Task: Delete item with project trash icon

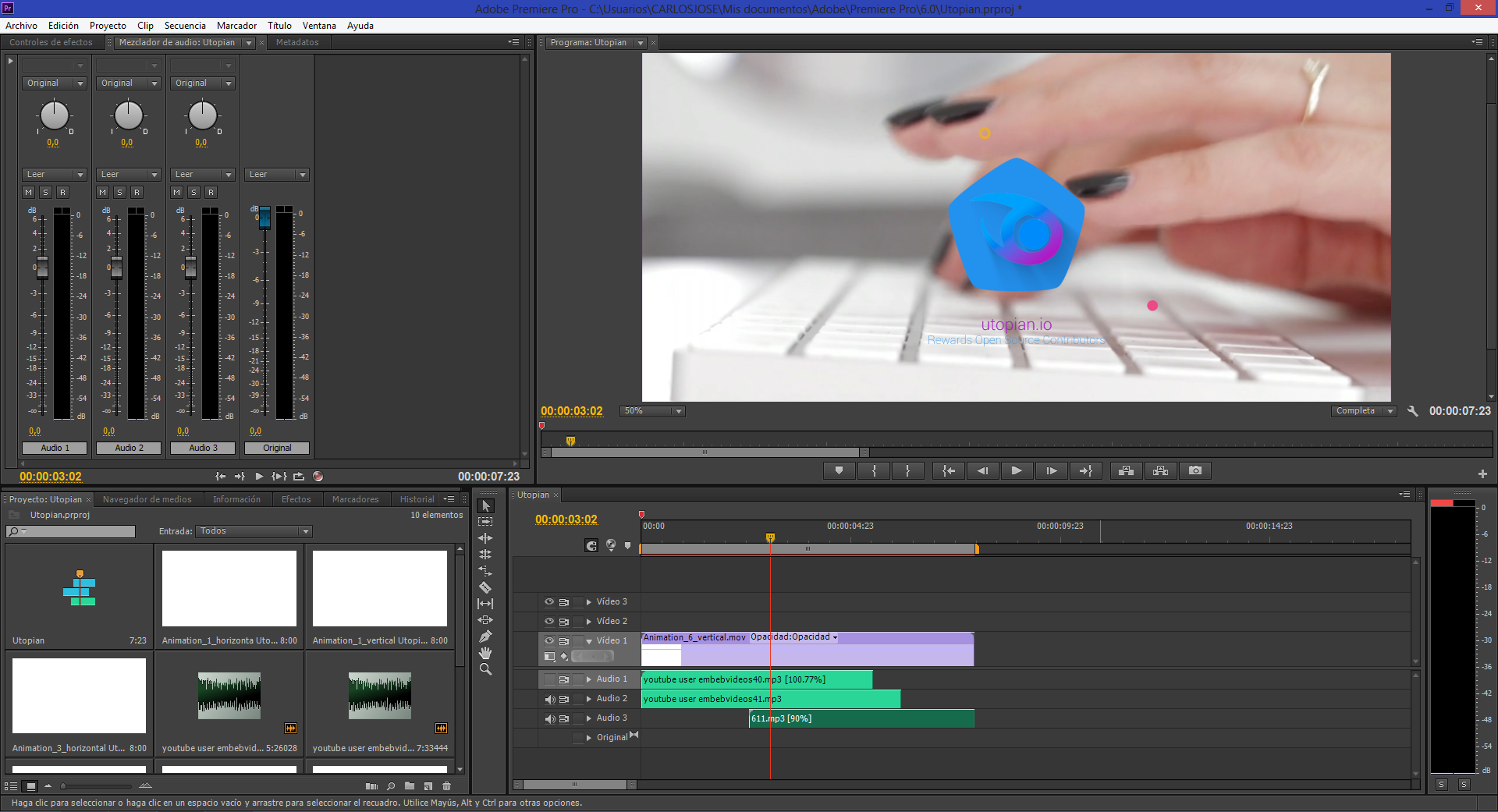Action: [447, 785]
